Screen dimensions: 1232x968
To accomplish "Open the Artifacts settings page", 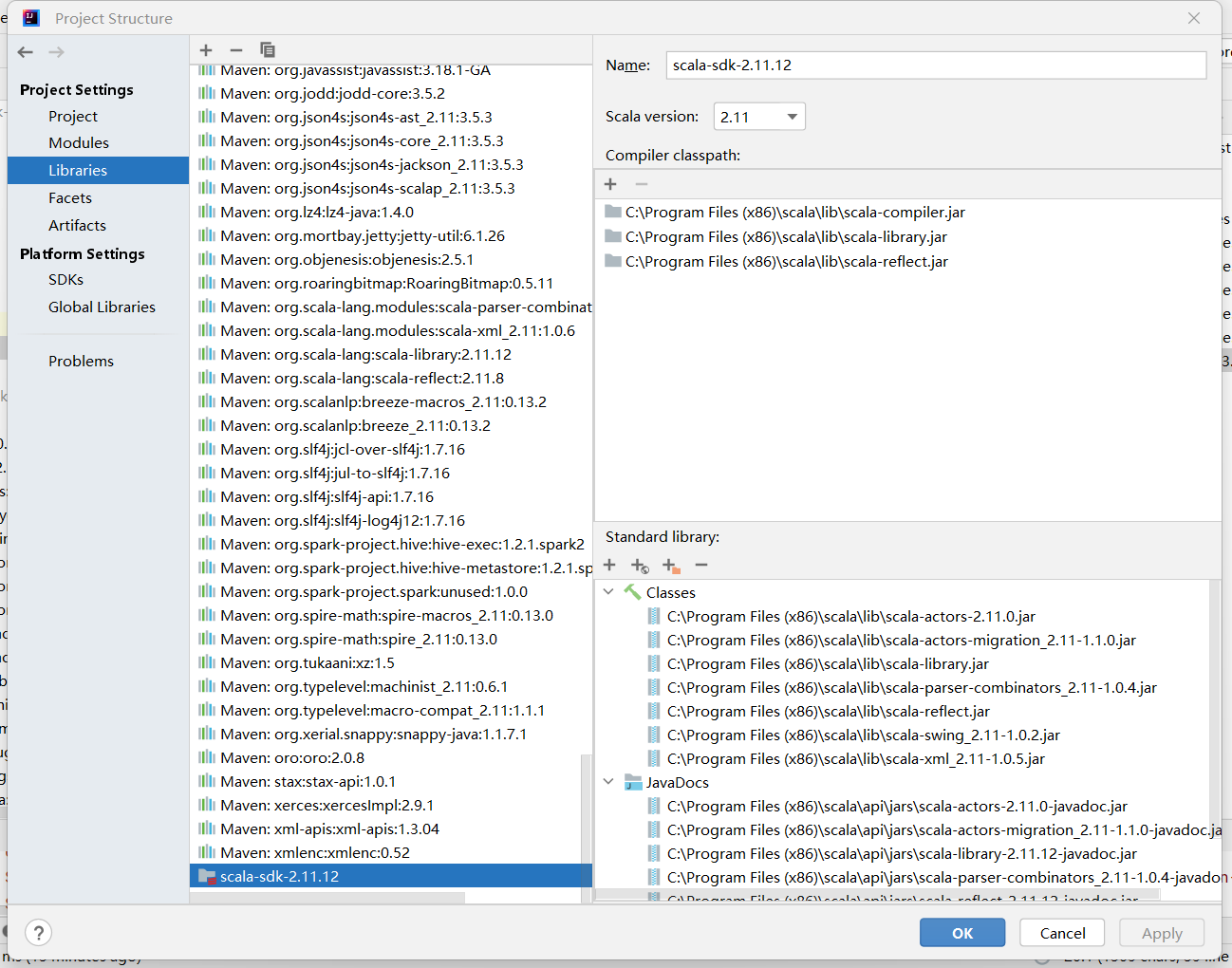I will (x=77, y=225).
